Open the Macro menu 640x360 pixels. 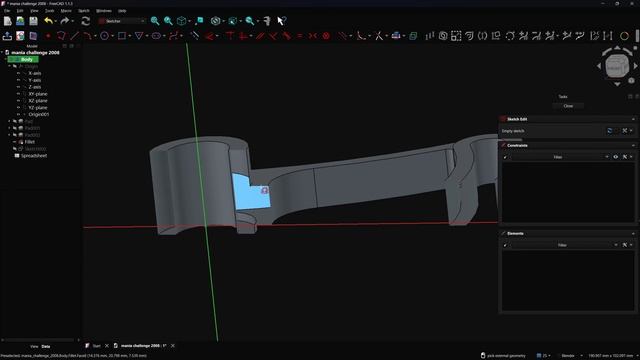[x=66, y=11]
